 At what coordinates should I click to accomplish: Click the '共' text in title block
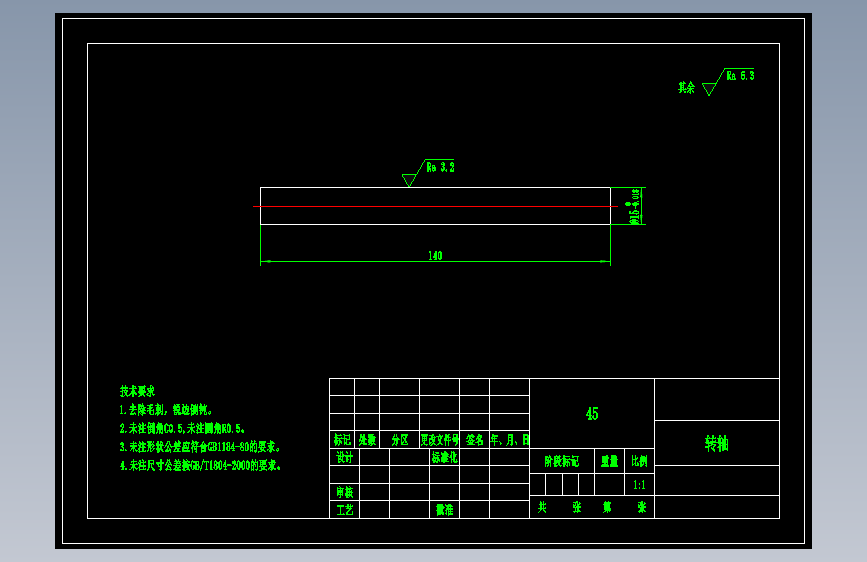(x=542, y=507)
